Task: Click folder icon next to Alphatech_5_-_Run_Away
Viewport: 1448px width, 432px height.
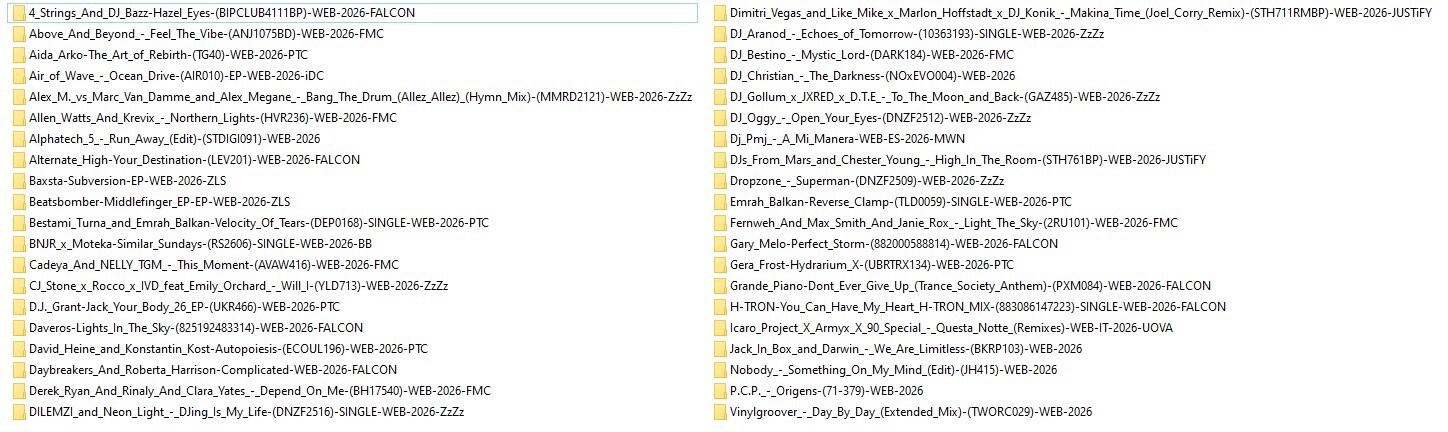Action: 20,139
